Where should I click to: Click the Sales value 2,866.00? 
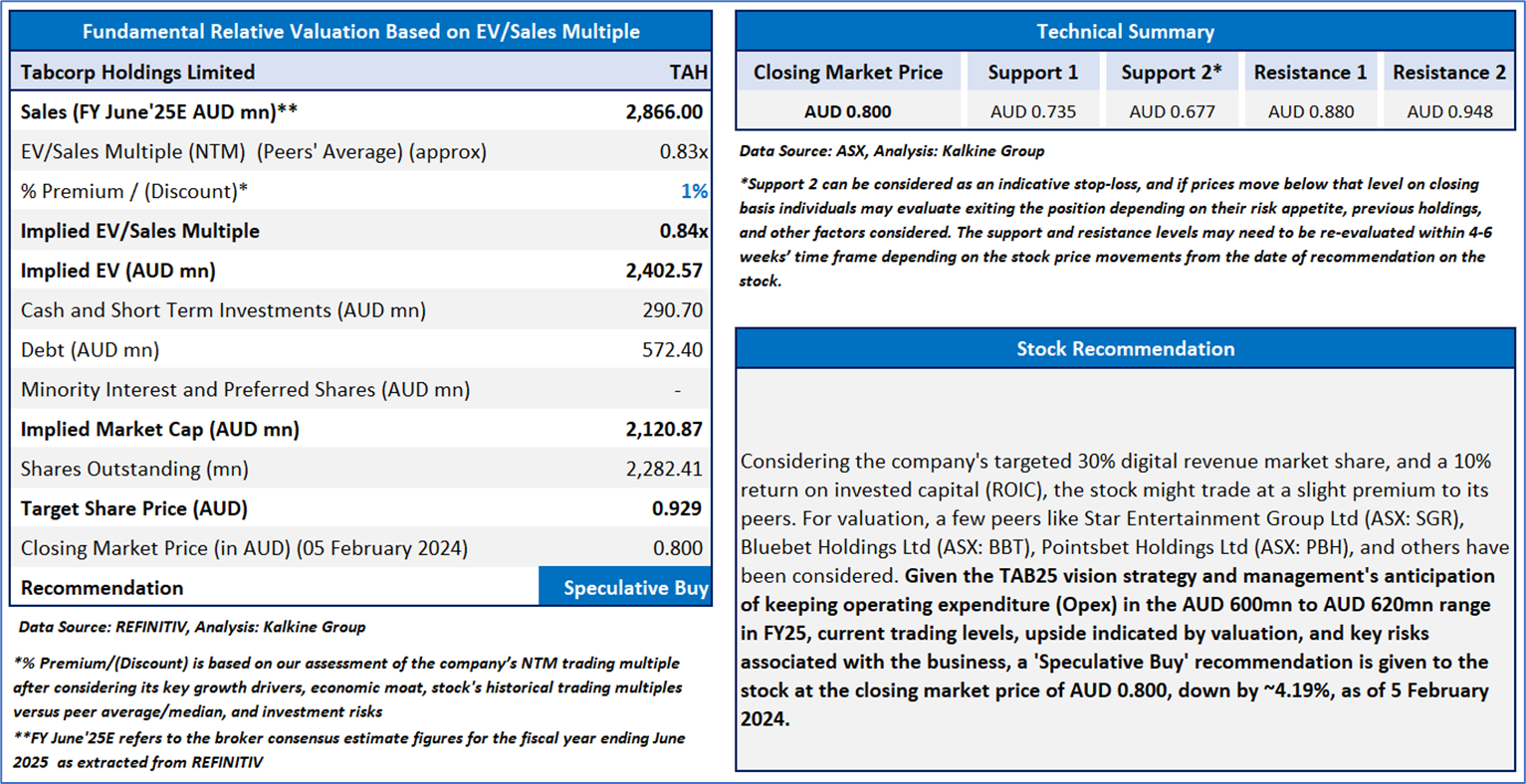click(664, 112)
